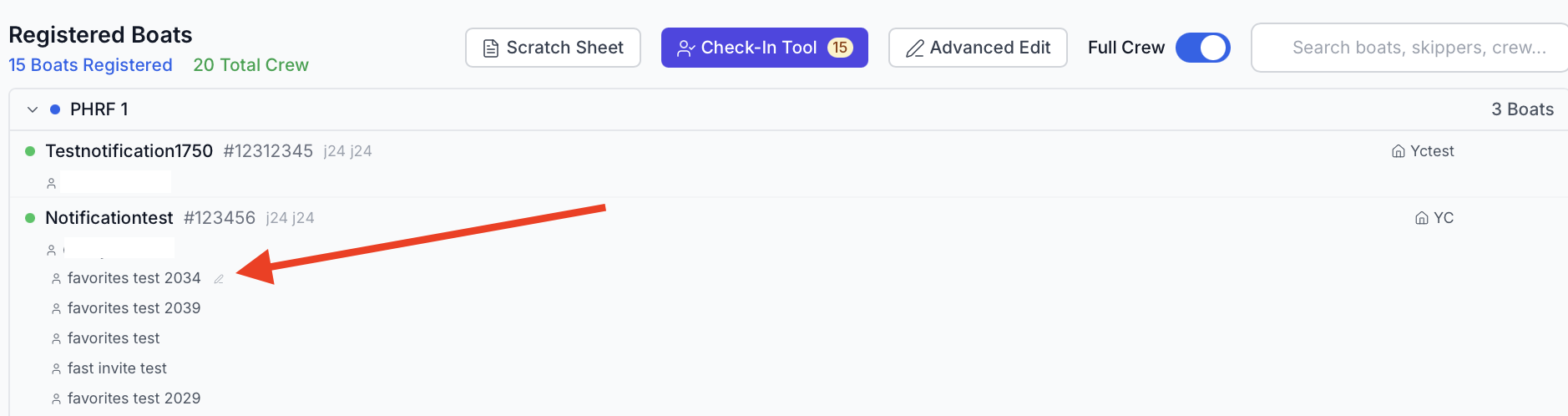Toggle the Full Crew switch off
Screen dimensions: 1568x416
1202,48
